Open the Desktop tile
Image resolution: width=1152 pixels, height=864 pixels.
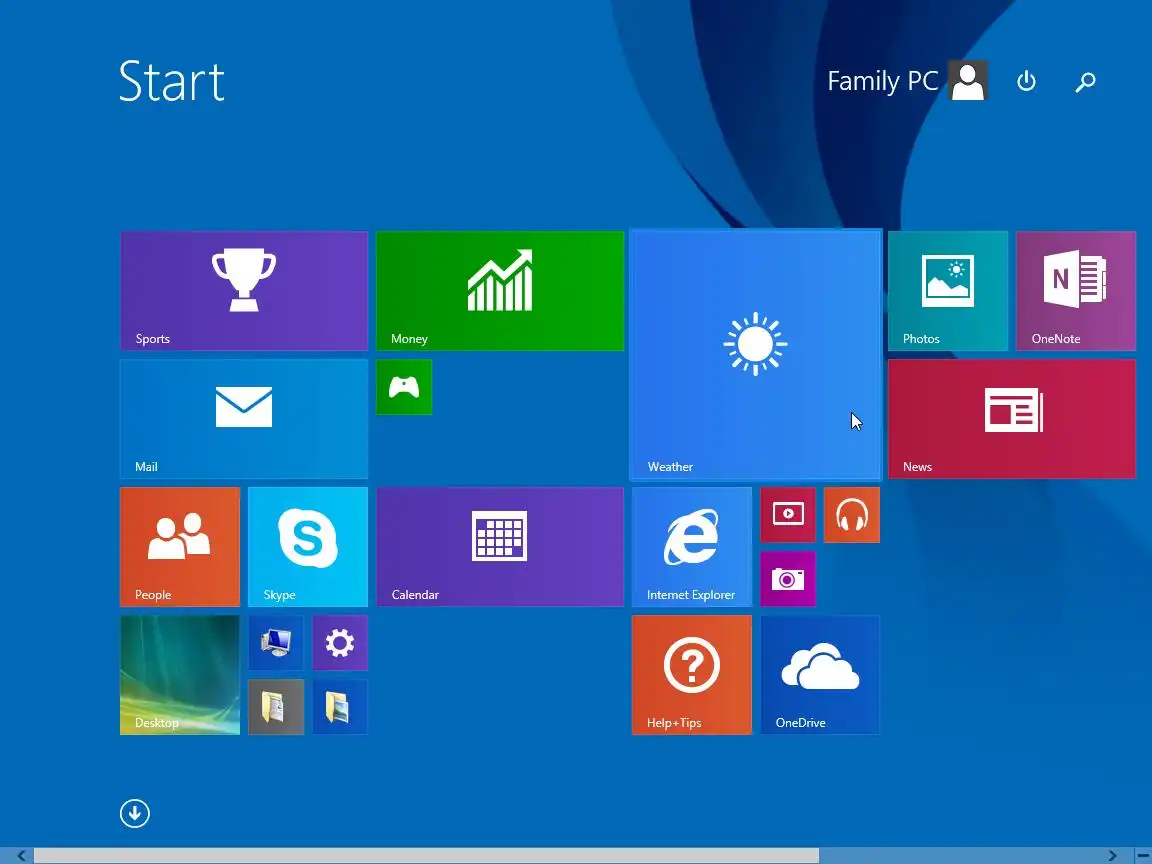coord(180,675)
